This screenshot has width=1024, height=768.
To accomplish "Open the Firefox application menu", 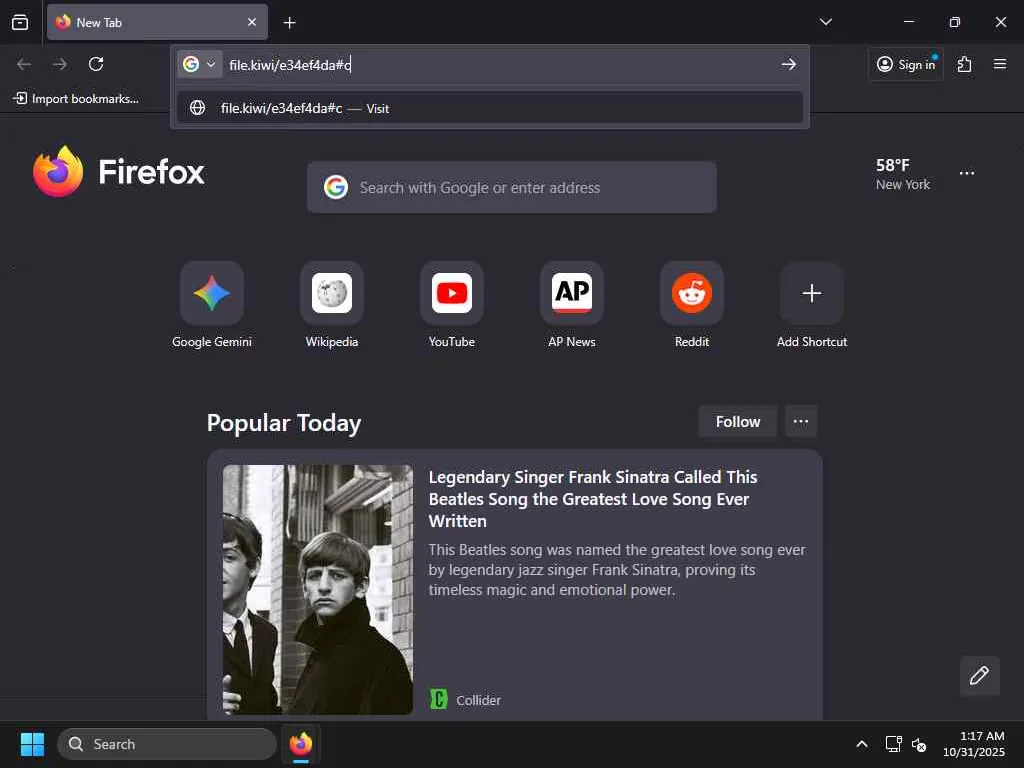I will (x=999, y=64).
